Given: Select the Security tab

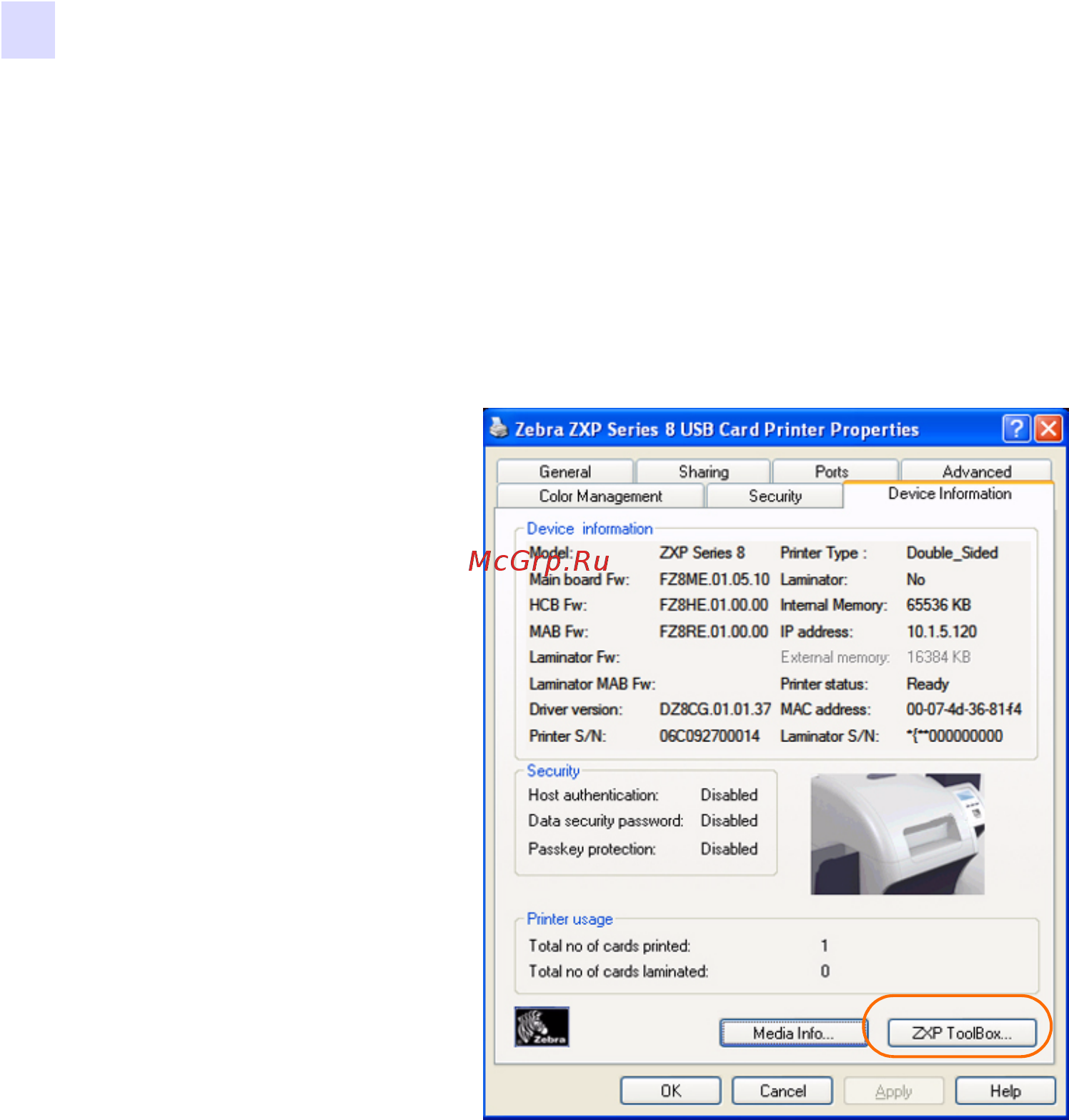Looking at the screenshot, I should click(x=775, y=496).
